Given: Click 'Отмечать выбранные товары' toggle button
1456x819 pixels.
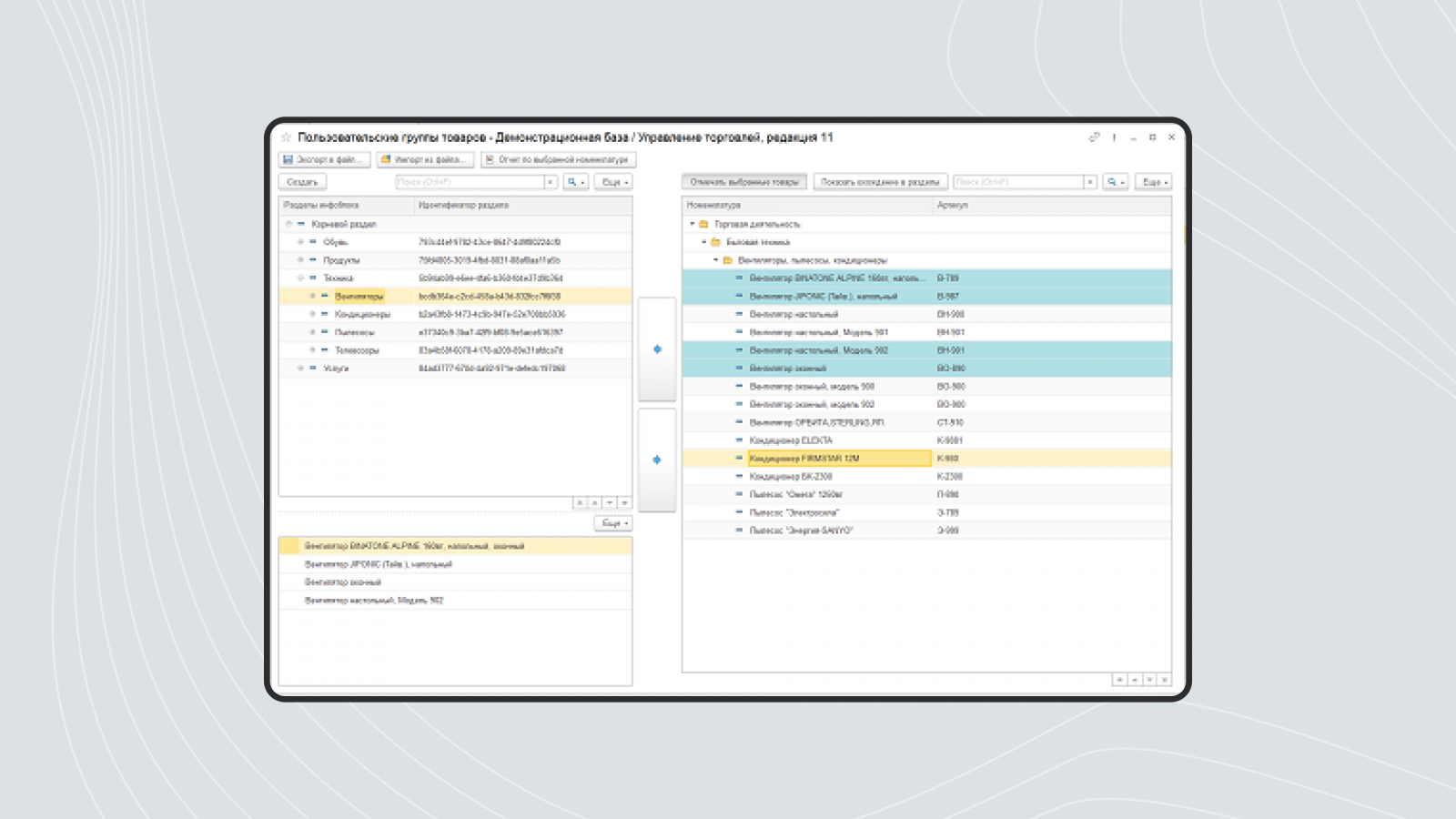Looking at the screenshot, I should (x=744, y=182).
